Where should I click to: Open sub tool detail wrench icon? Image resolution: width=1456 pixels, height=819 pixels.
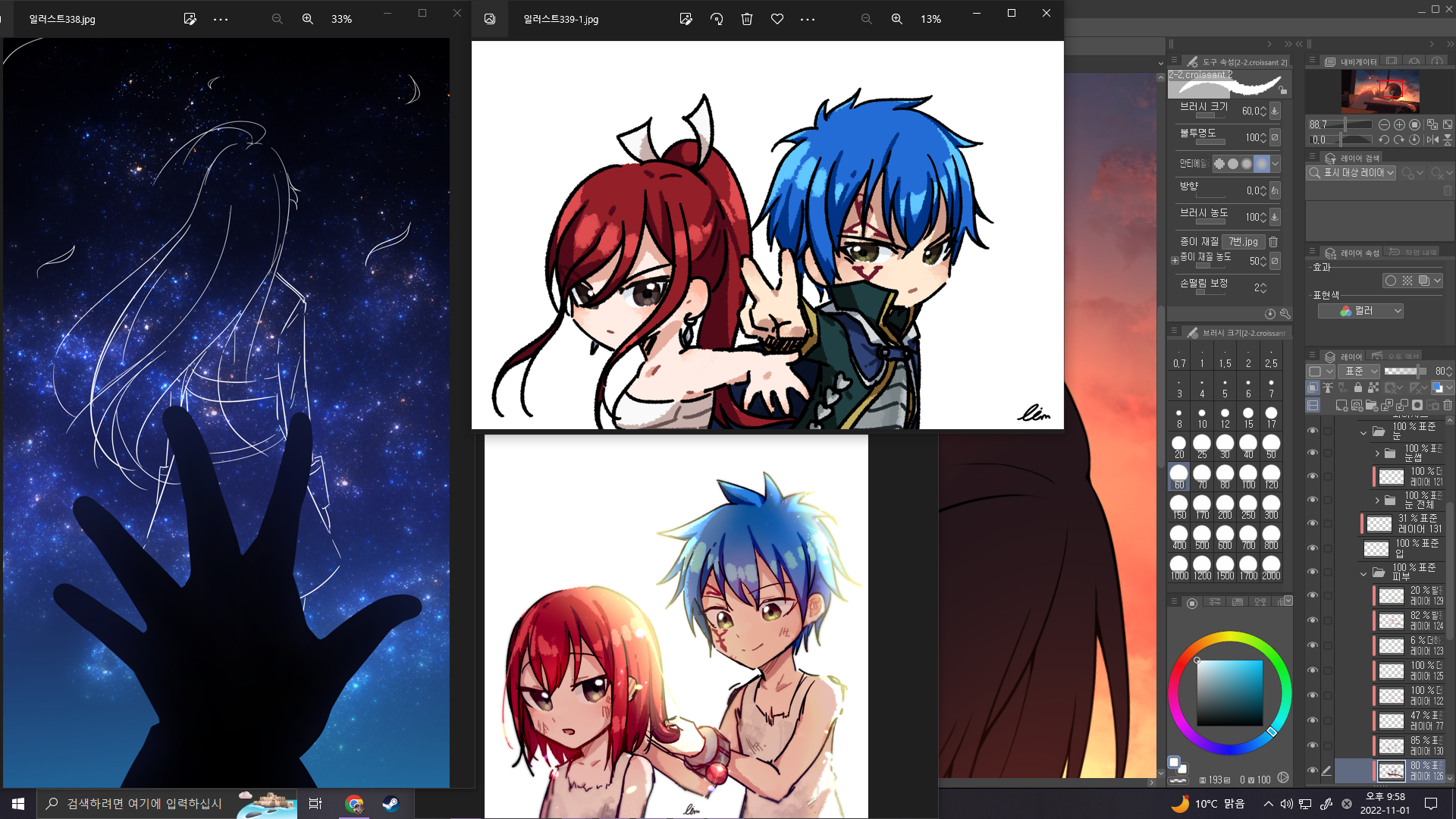pos(1285,313)
